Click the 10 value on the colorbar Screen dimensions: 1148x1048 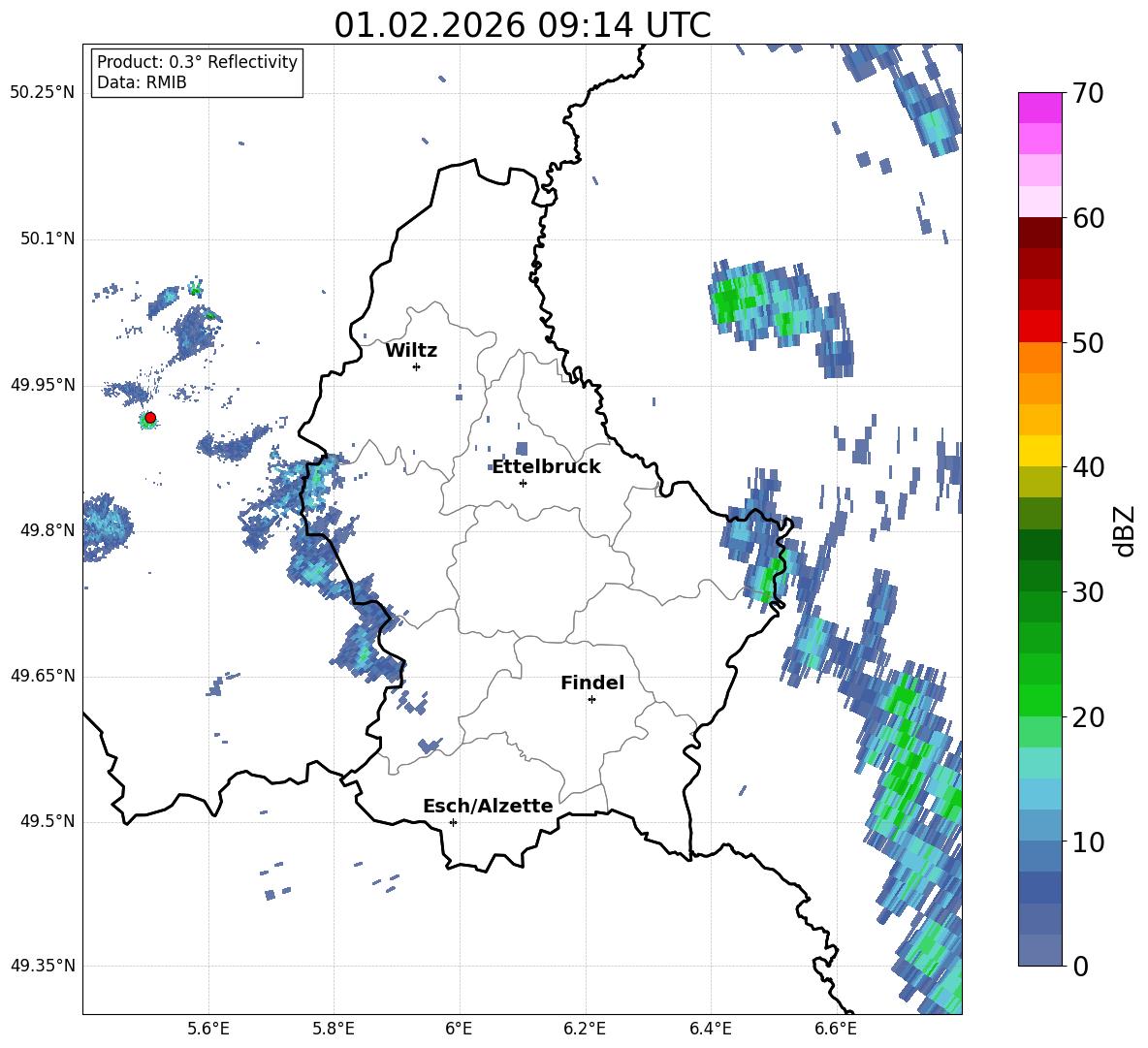1088,842
